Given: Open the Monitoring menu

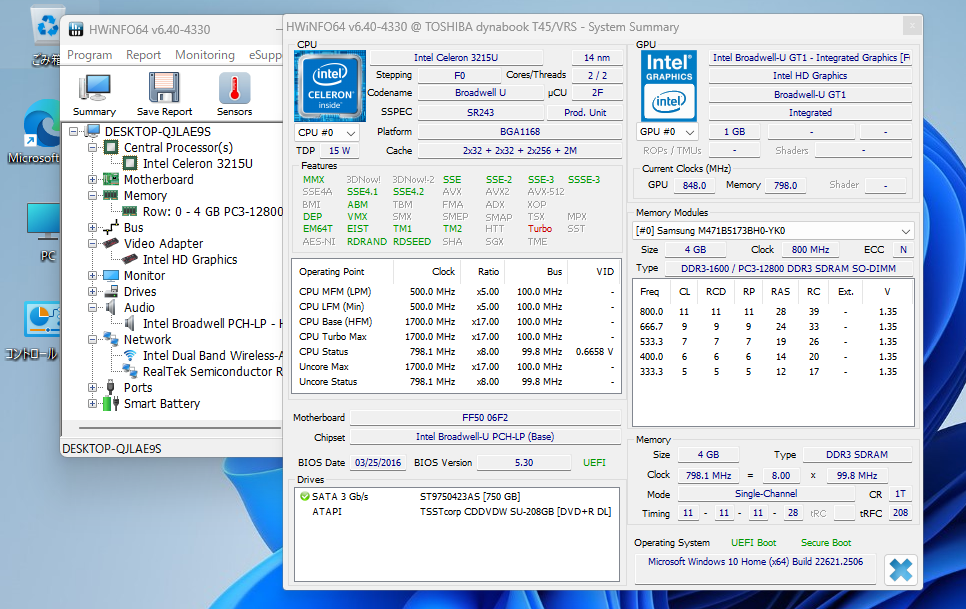Looking at the screenshot, I should coord(205,55).
